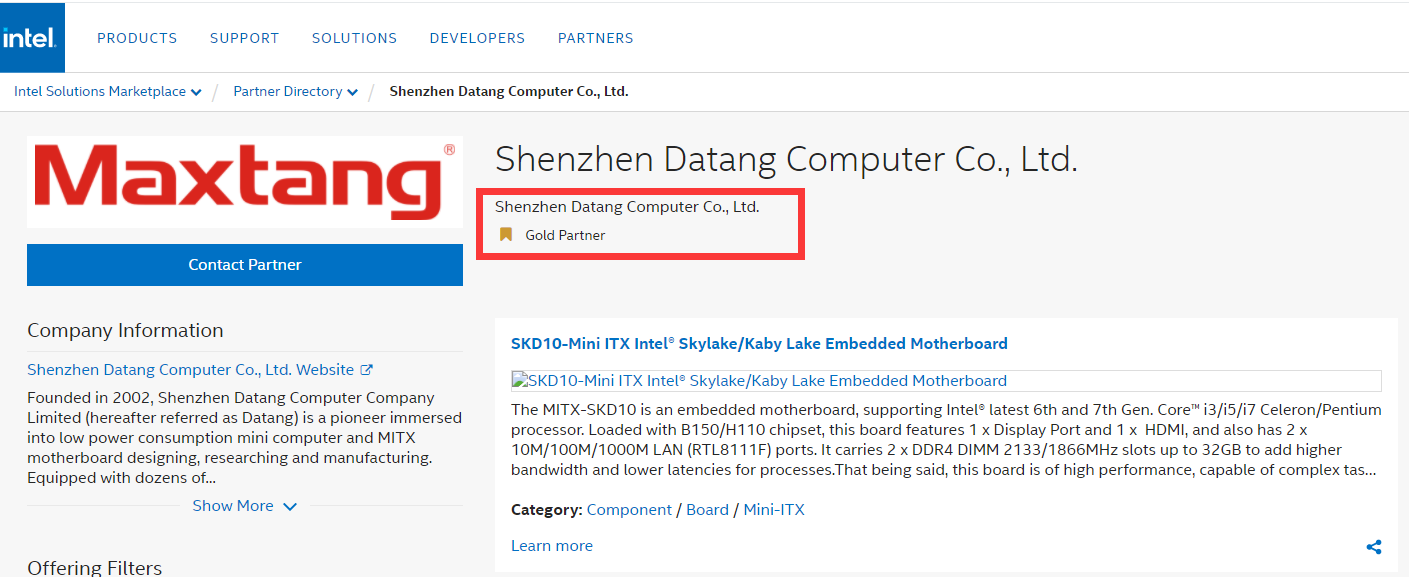Expand Intel Solutions Marketplace breadcrumb dropdown

point(196,92)
